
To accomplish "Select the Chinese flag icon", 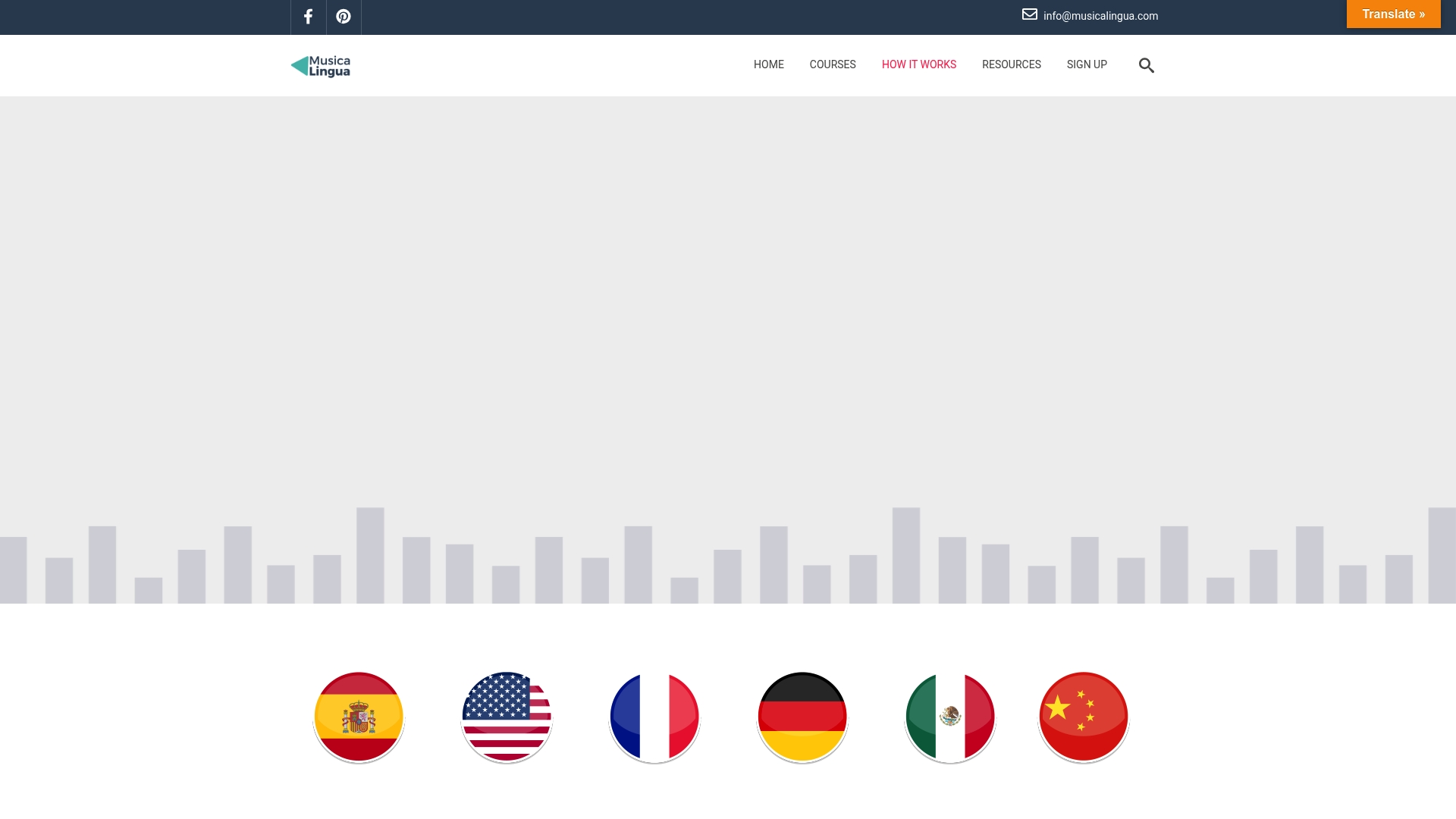I will point(1083,716).
